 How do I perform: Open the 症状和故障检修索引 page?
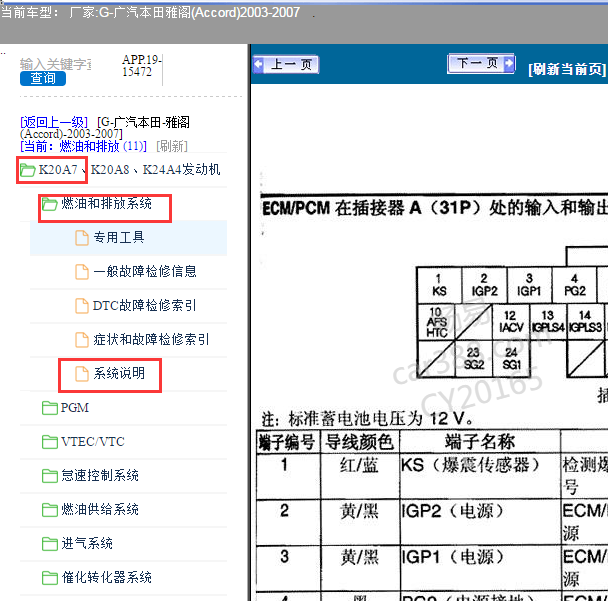tap(151, 340)
